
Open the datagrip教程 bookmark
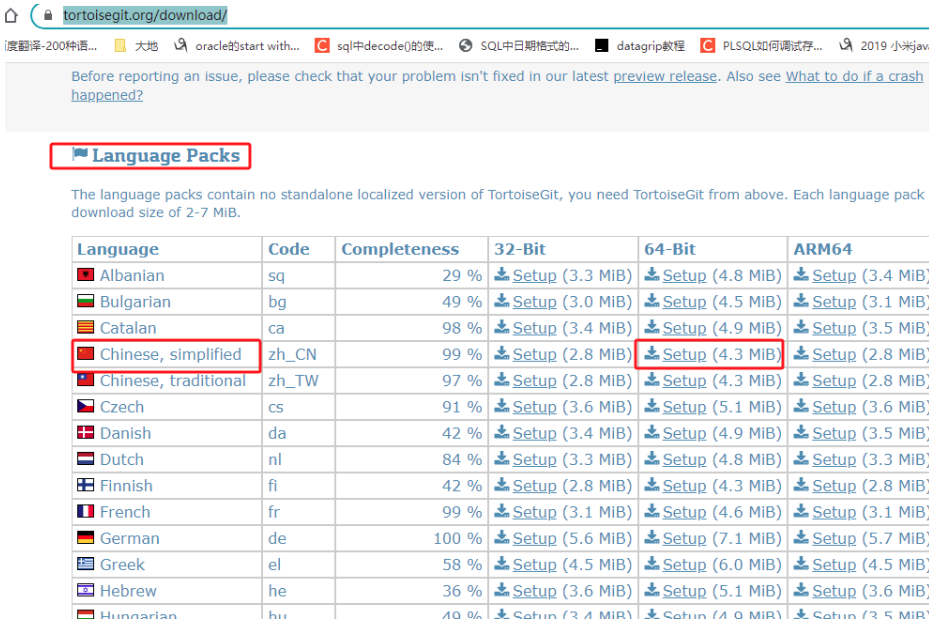click(640, 46)
